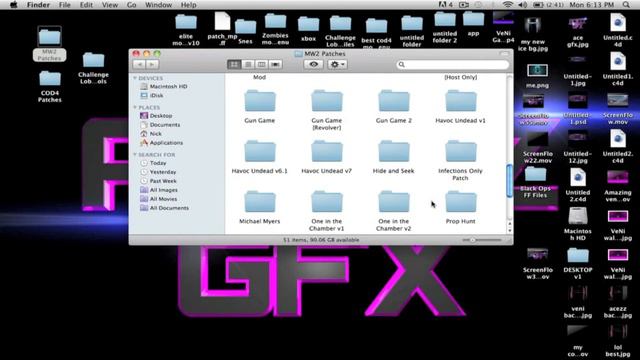Image resolution: width=640 pixels, height=360 pixels.
Task: Select the MW2 Patches desktop folder
Action: tap(49, 44)
